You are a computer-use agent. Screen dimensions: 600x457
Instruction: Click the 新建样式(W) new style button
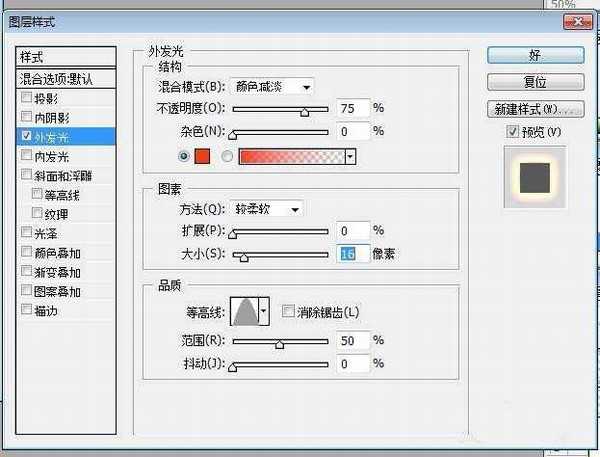pos(536,109)
